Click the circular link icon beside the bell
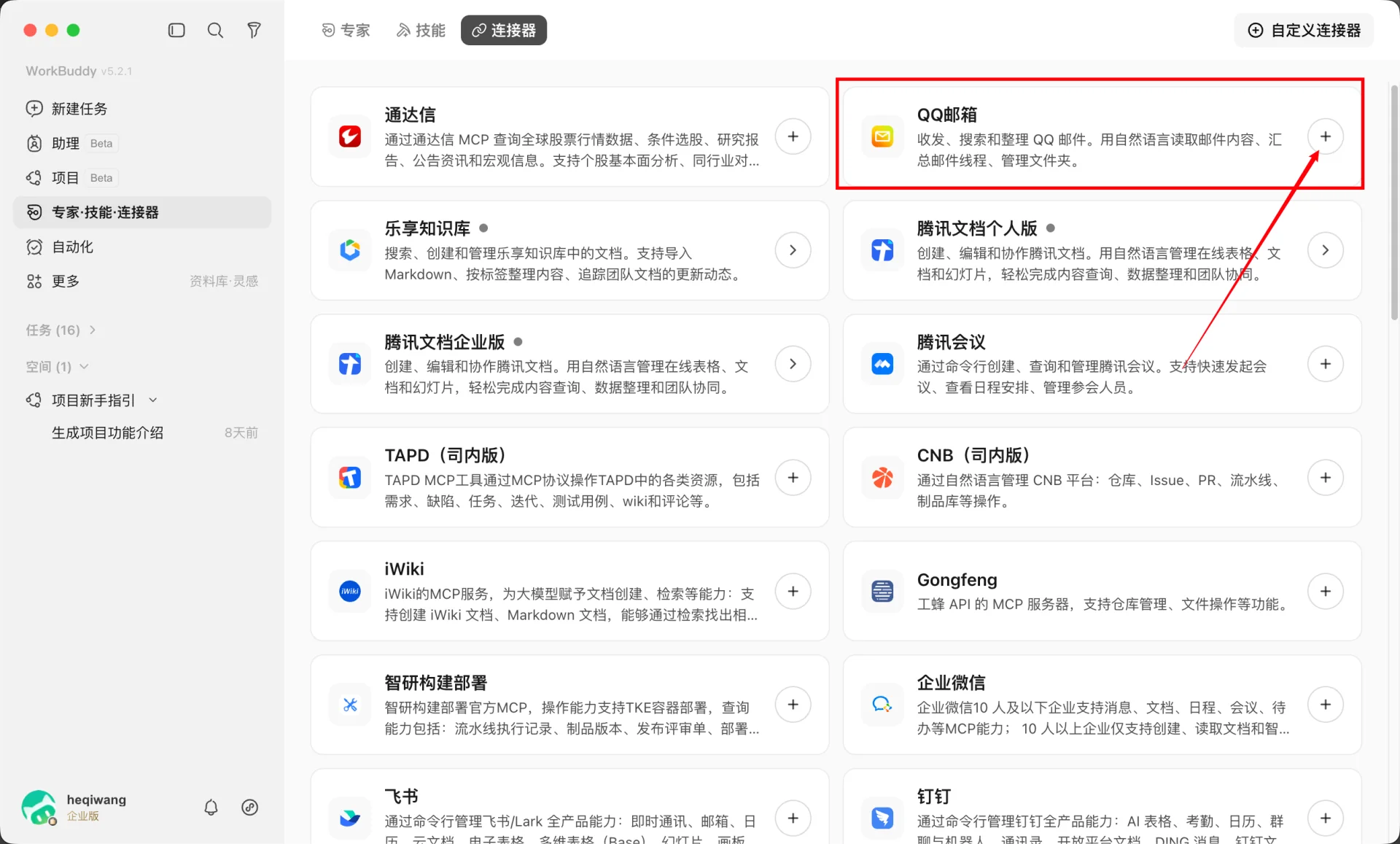This screenshot has height=844, width=1400. (x=250, y=807)
